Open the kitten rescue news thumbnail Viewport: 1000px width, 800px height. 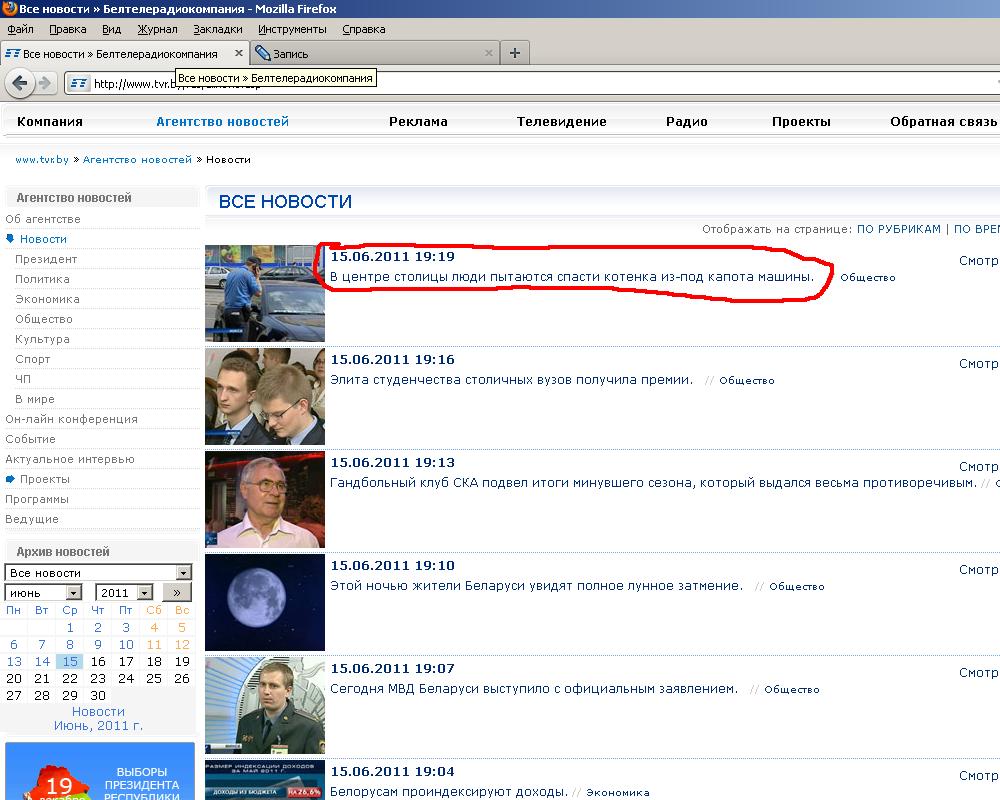(265, 293)
